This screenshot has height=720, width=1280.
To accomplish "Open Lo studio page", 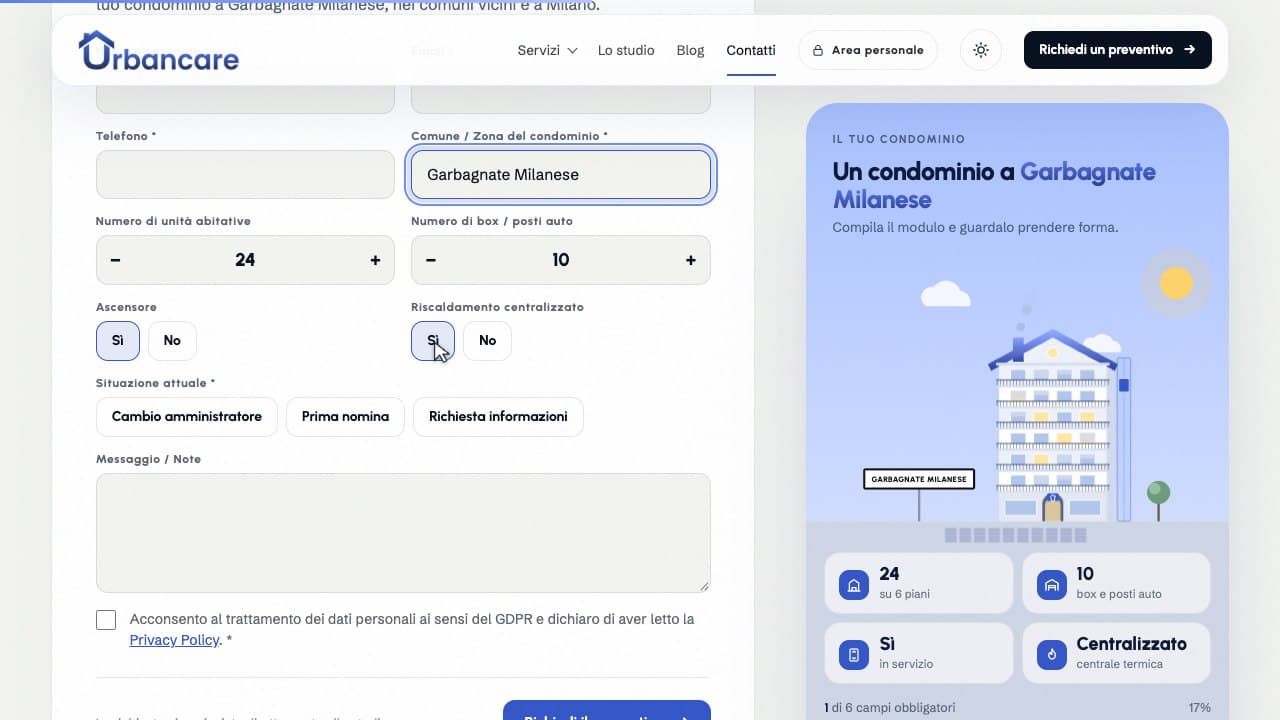I will [x=626, y=50].
